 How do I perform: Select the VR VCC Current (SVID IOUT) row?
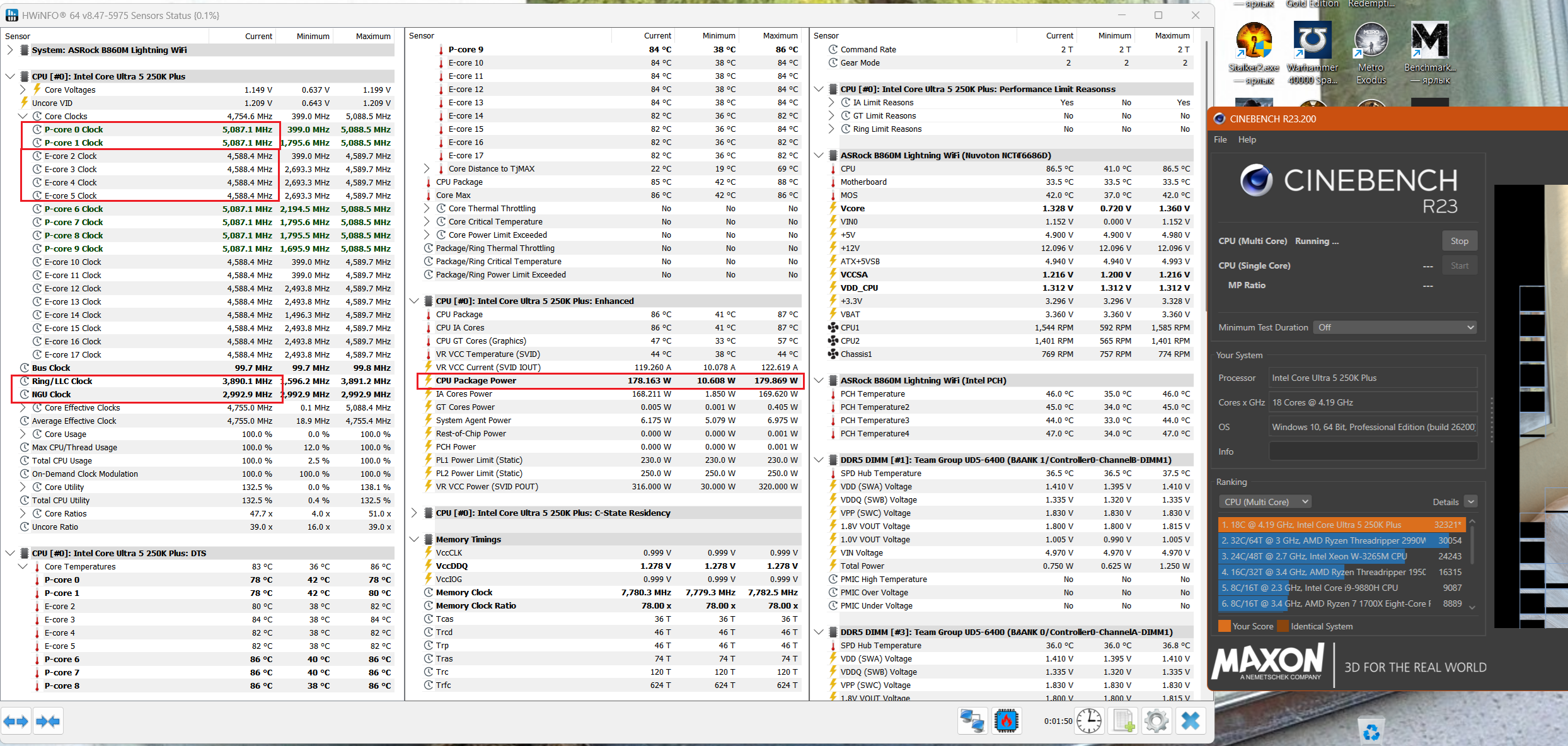tap(611, 368)
